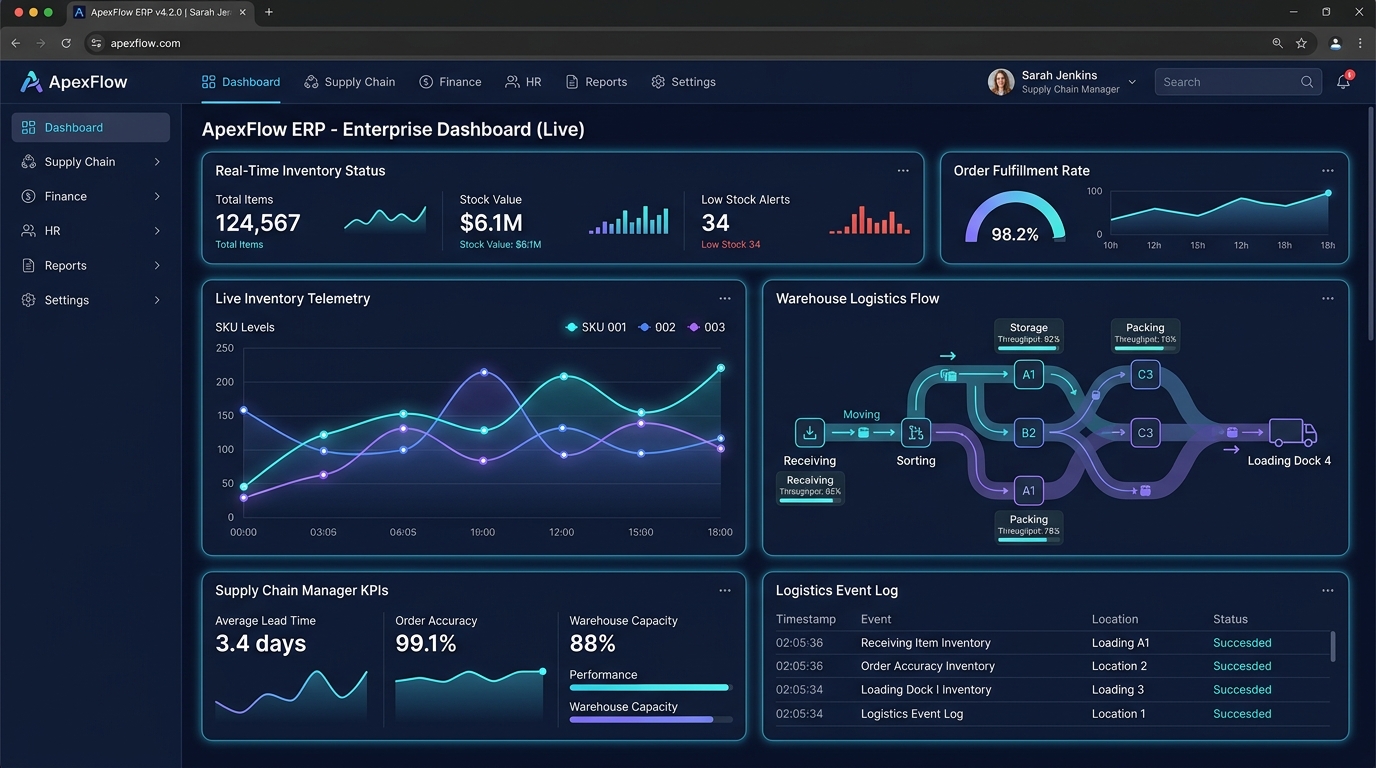Open Settings top menu
The width and height of the screenshot is (1376, 768).
683,82
